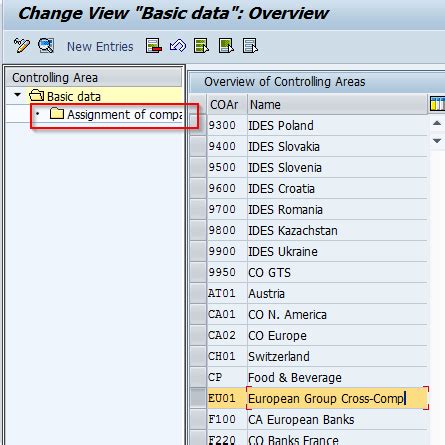Click the table scroll up arrow
This screenshot has height=445, width=445.
pos(437,123)
